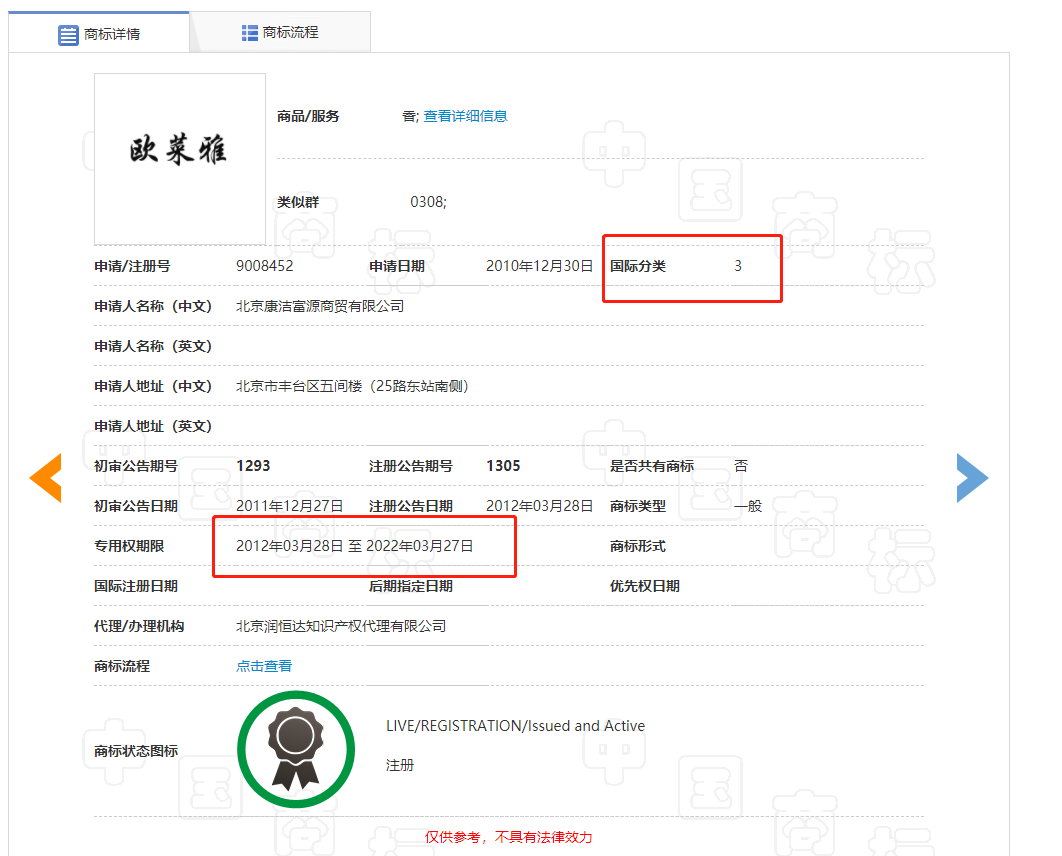Select preliminary announcement number 1293
The width and height of the screenshot is (1062, 856).
[253, 466]
